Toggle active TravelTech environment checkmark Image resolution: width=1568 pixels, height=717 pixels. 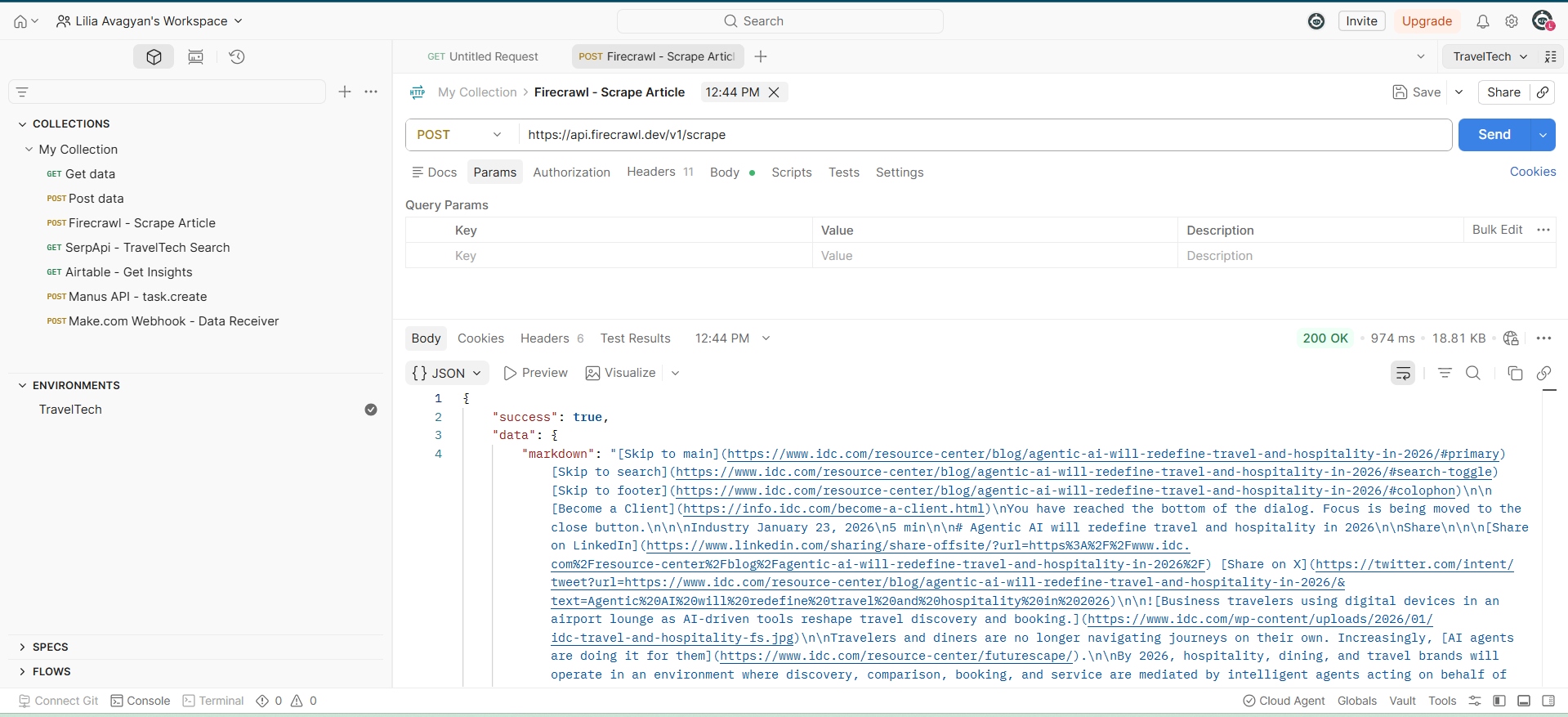point(371,410)
